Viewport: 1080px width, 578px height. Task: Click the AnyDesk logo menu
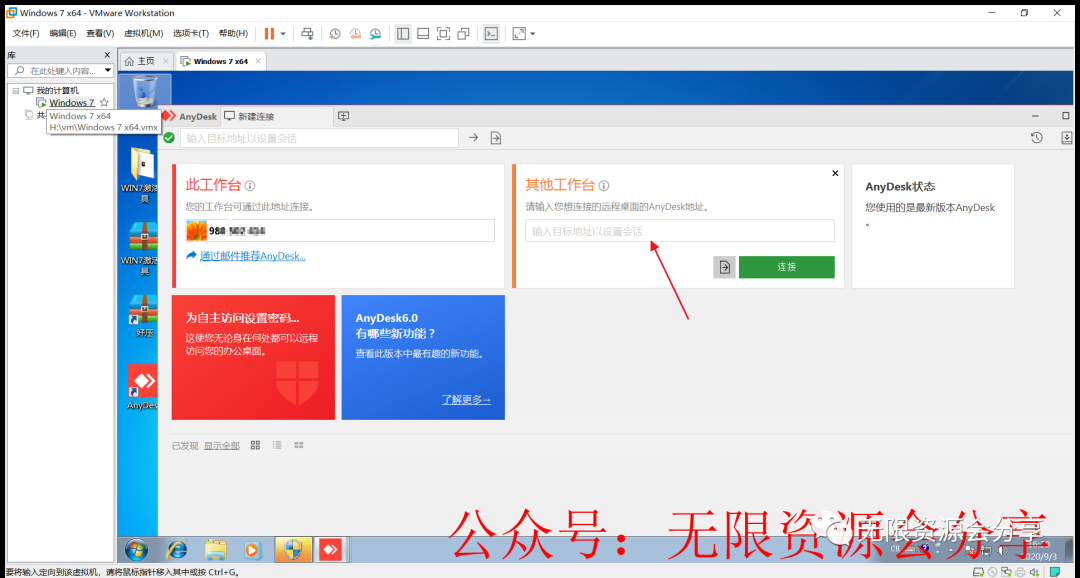[189, 116]
